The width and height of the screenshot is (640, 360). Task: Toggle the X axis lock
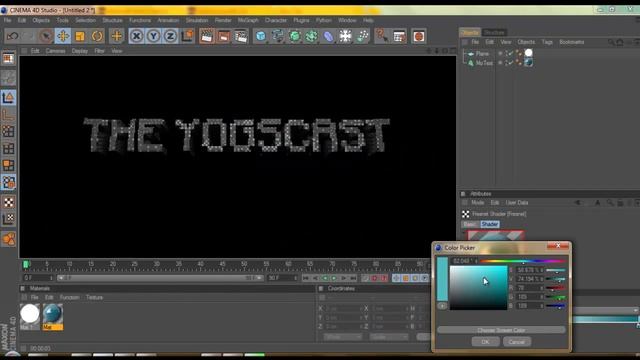pos(136,36)
